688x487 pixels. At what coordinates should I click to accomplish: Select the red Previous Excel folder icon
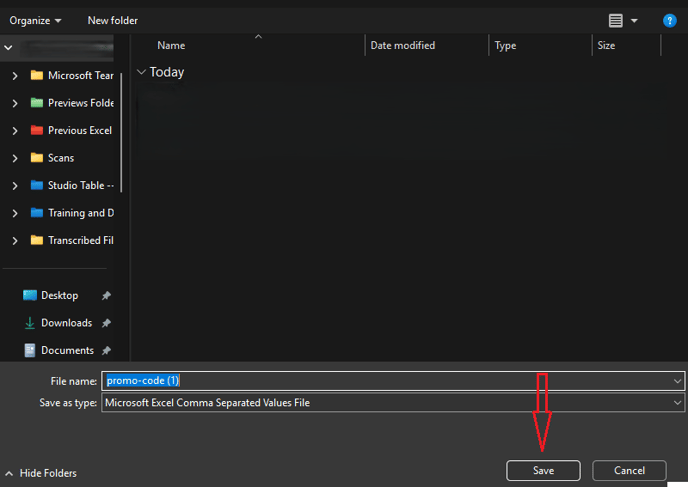point(37,130)
